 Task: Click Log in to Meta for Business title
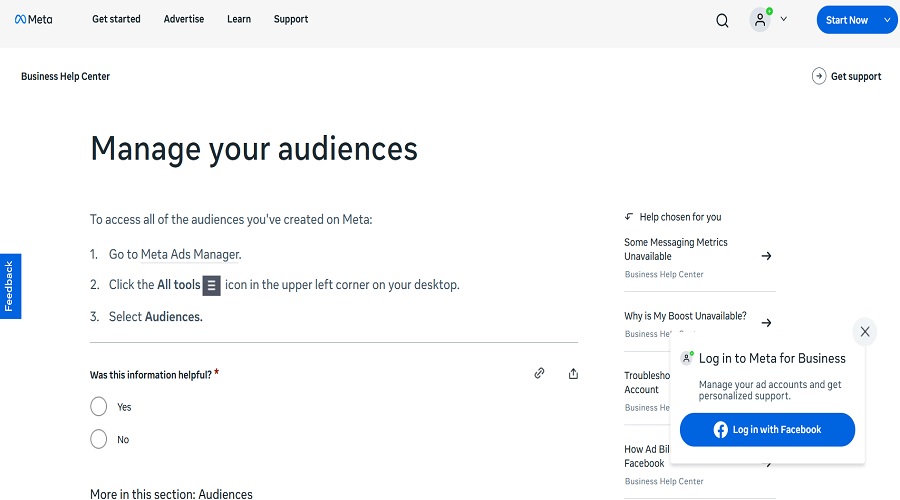click(x=772, y=358)
